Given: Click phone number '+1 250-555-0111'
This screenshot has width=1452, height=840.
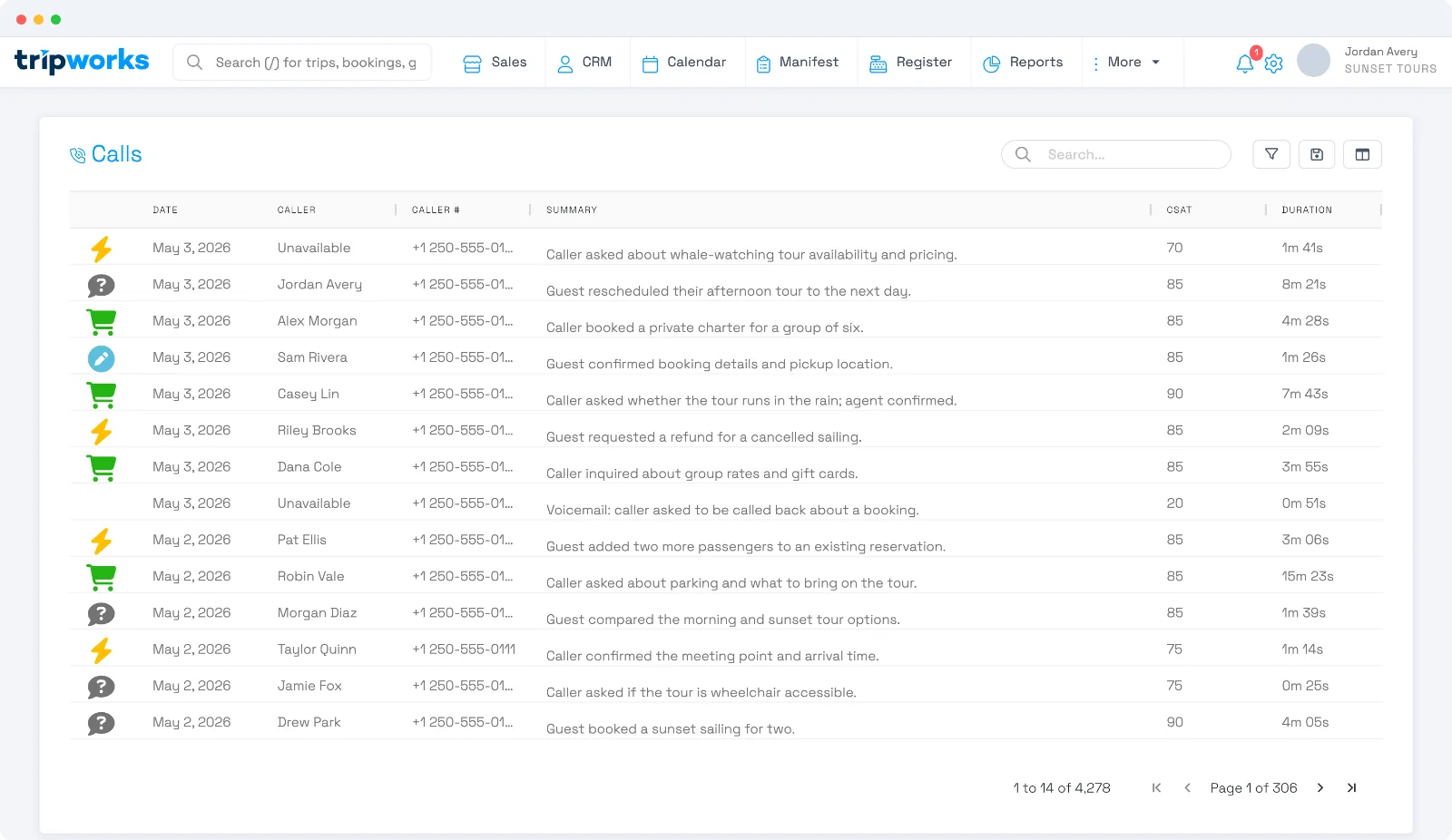Looking at the screenshot, I should [464, 649].
